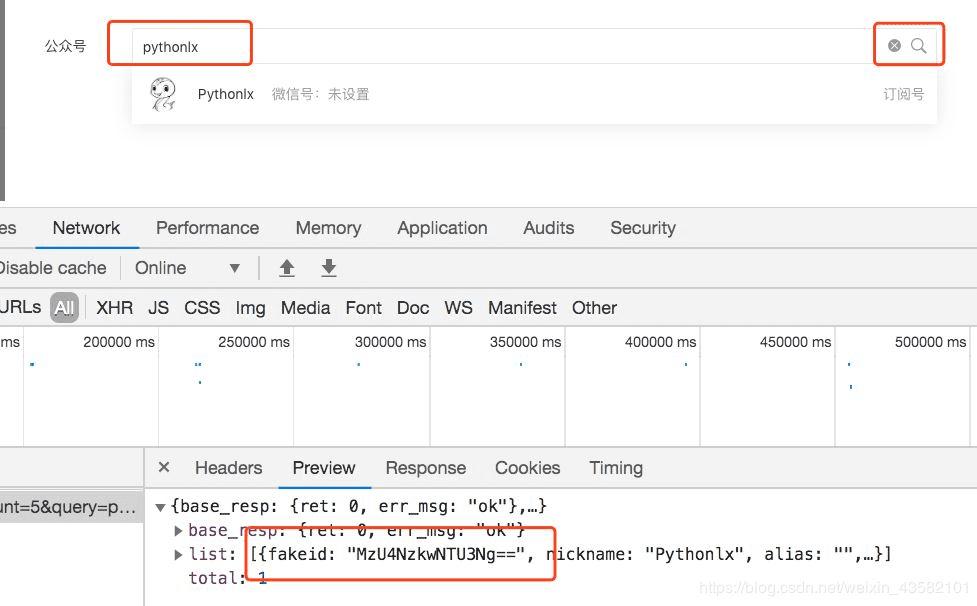Click the 300000 ms timeline marker

(x=390, y=342)
